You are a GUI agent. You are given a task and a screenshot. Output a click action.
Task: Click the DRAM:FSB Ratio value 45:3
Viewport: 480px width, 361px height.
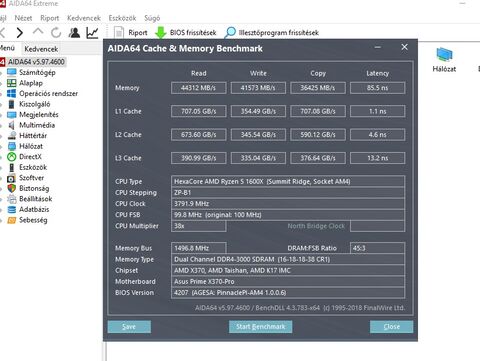378,248
